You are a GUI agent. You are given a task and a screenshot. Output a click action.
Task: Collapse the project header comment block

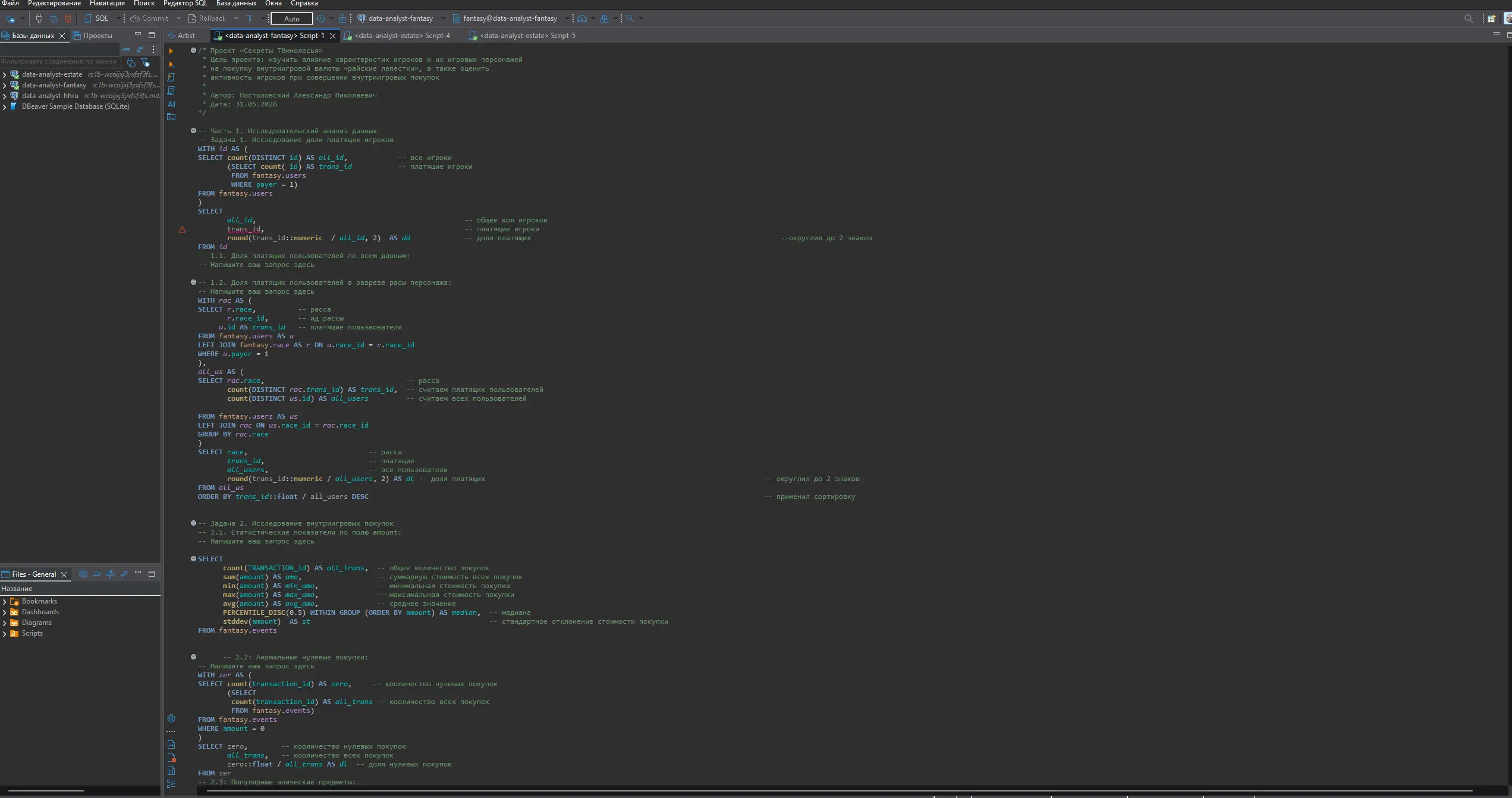point(193,51)
